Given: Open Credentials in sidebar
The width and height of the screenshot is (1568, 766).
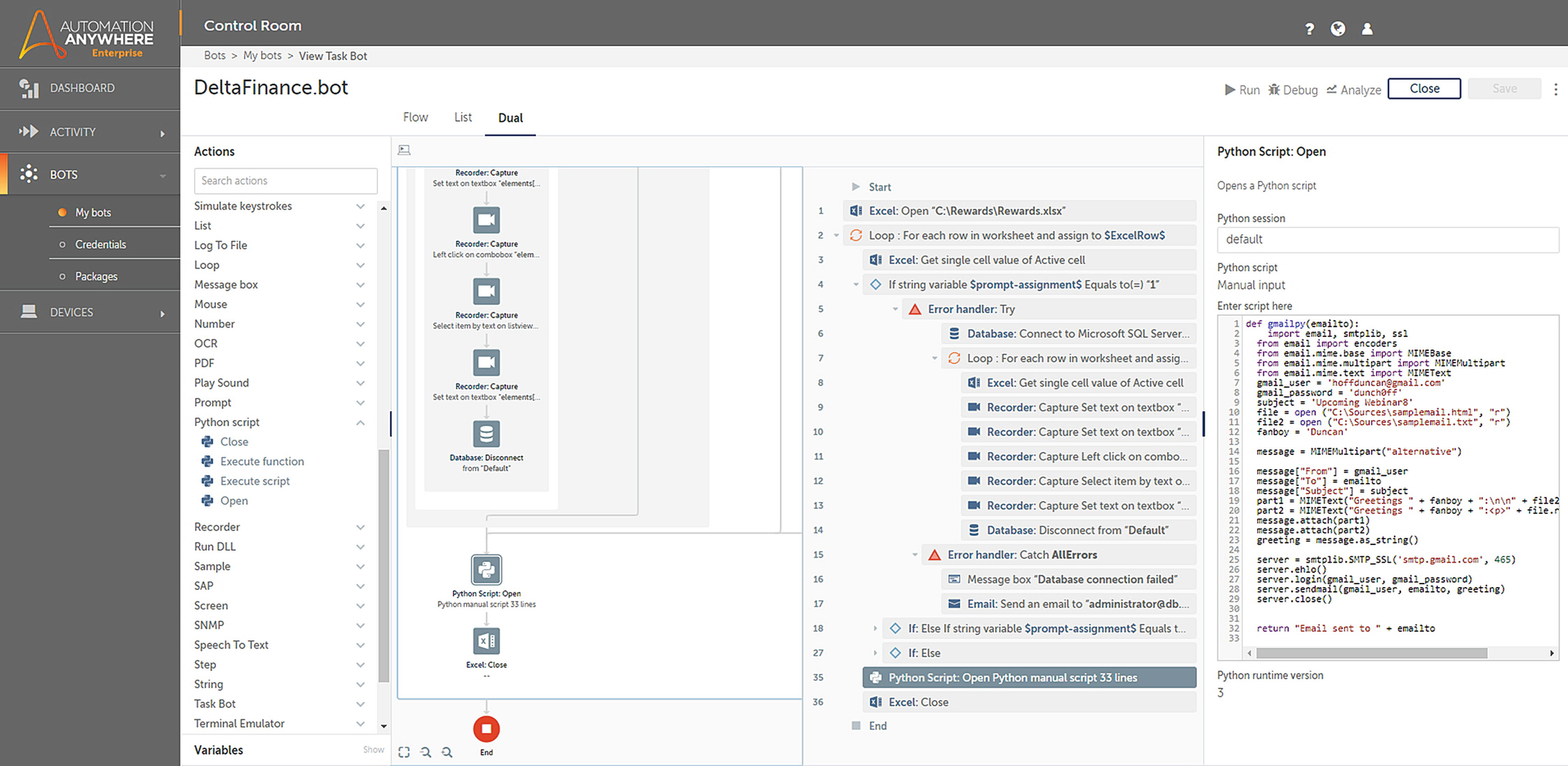Looking at the screenshot, I should pyautogui.click(x=101, y=245).
